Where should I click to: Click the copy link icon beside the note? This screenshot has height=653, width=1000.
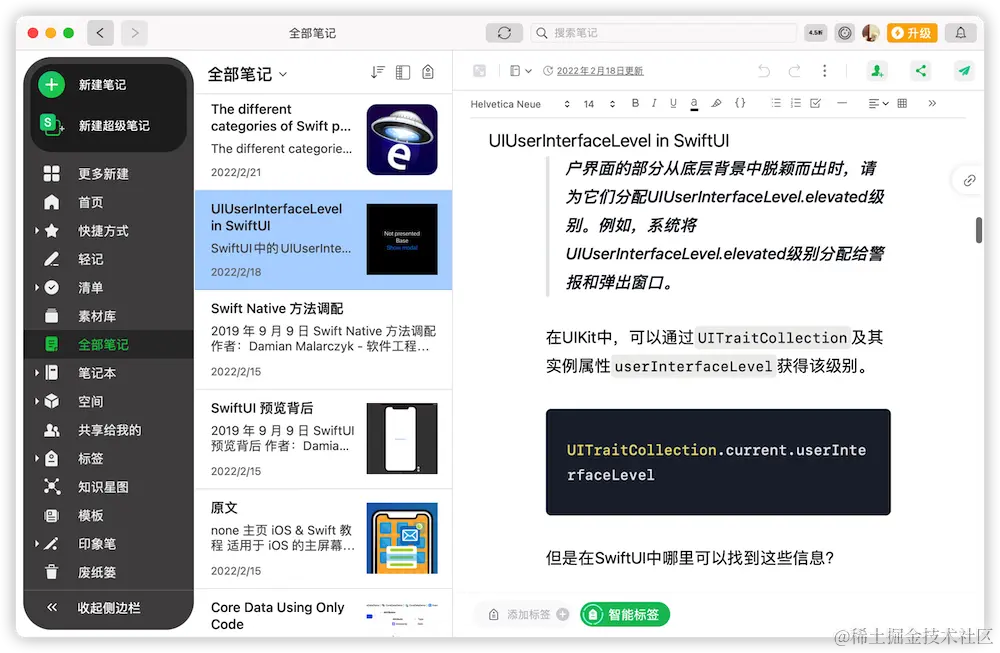tap(969, 180)
